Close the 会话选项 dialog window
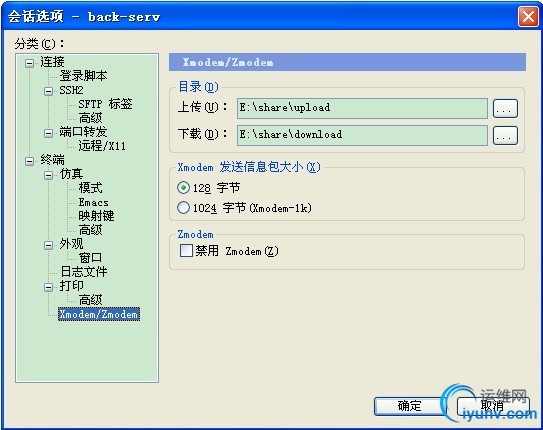This screenshot has height=430, width=543. coord(528,17)
